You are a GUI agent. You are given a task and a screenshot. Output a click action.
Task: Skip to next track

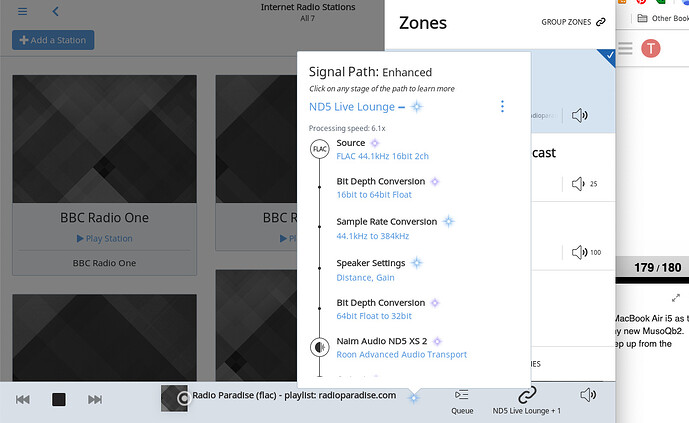95,399
